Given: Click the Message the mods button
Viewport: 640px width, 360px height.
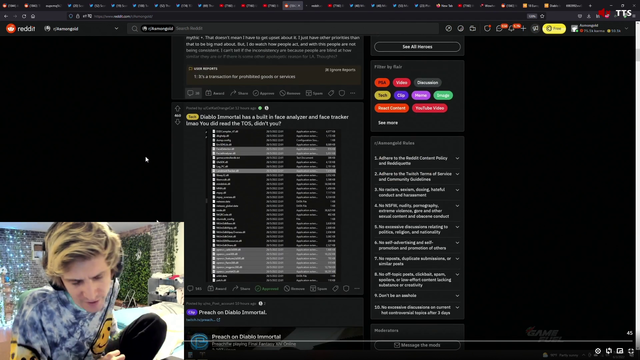Looking at the screenshot, I should (417, 345).
